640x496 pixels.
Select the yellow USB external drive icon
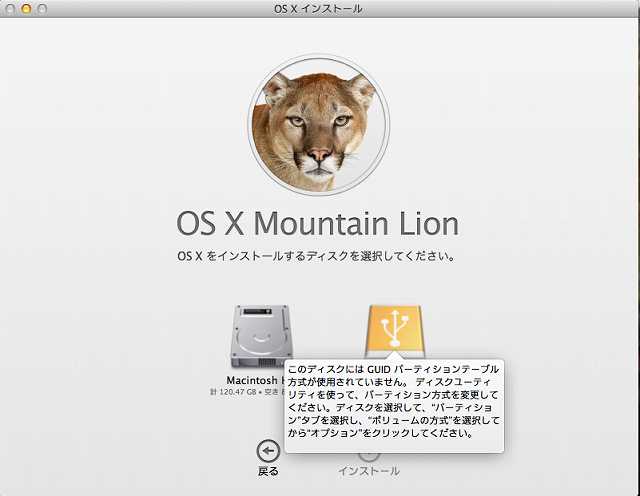tap(395, 332)
